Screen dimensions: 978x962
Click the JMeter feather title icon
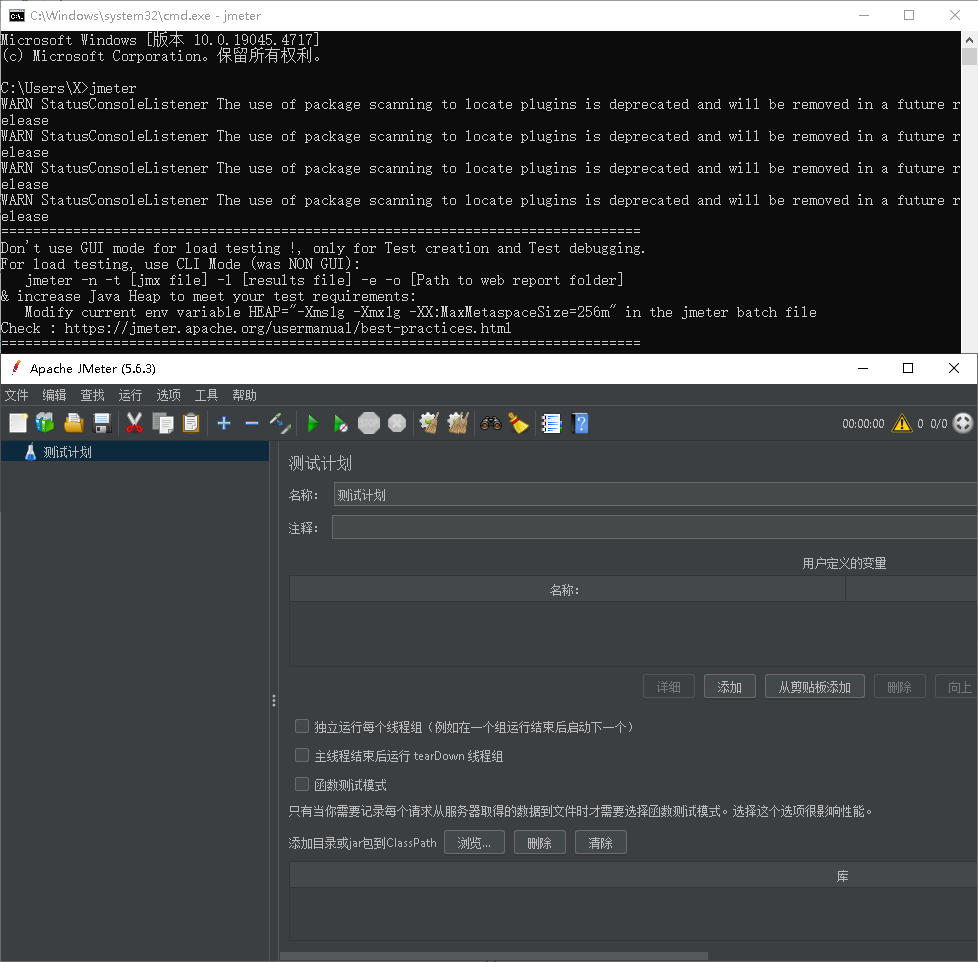16,368
